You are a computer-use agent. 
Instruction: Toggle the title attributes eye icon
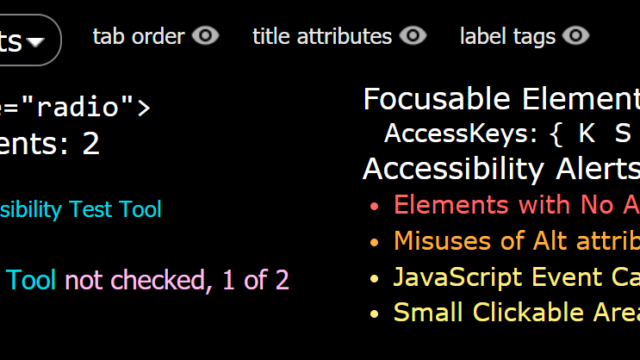pyautogui.click(x=413, y=36)
